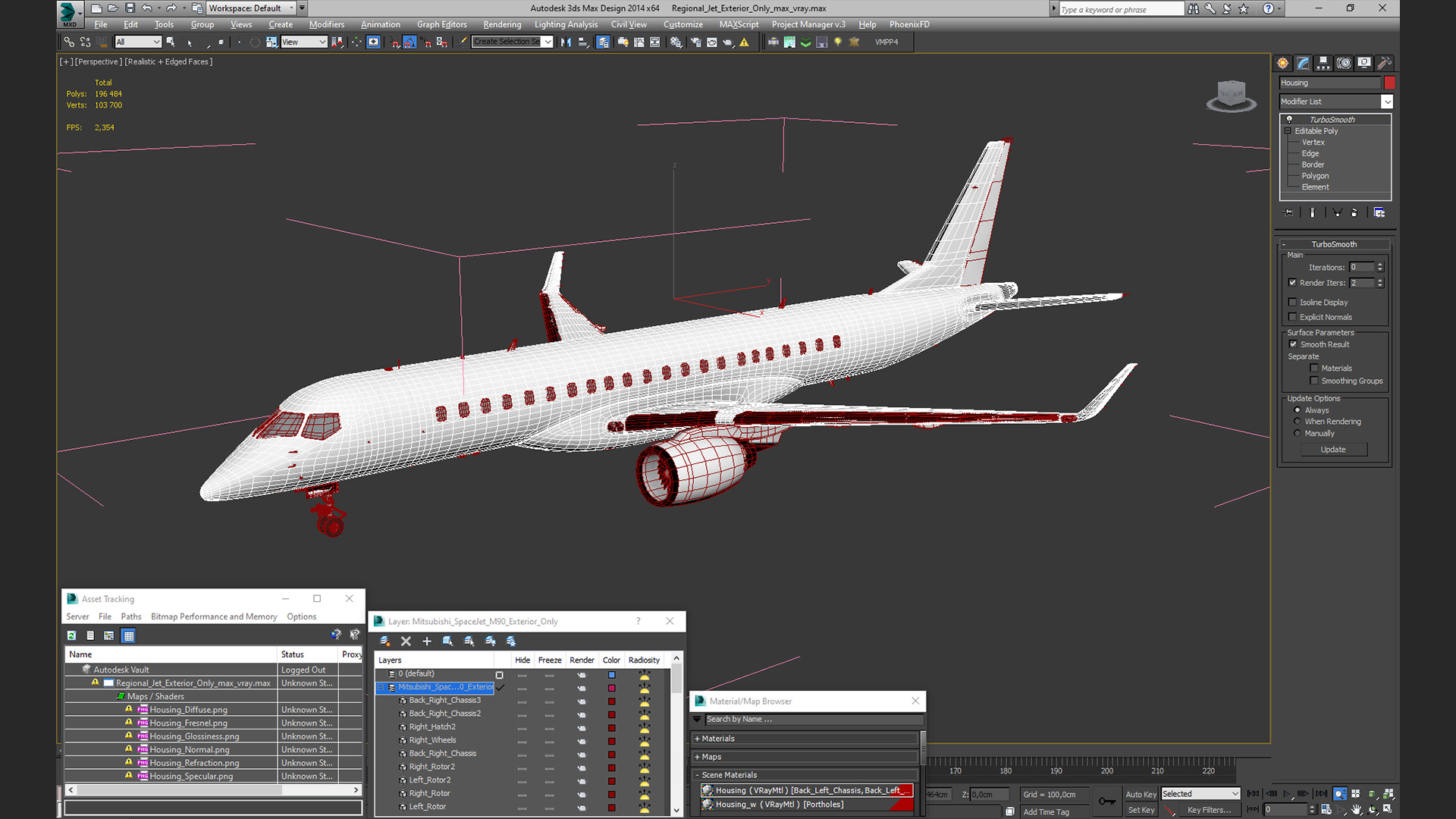The image size is (1456, 819).
Task: Open the Modifier List dropdown
Action: (1387, 102)
